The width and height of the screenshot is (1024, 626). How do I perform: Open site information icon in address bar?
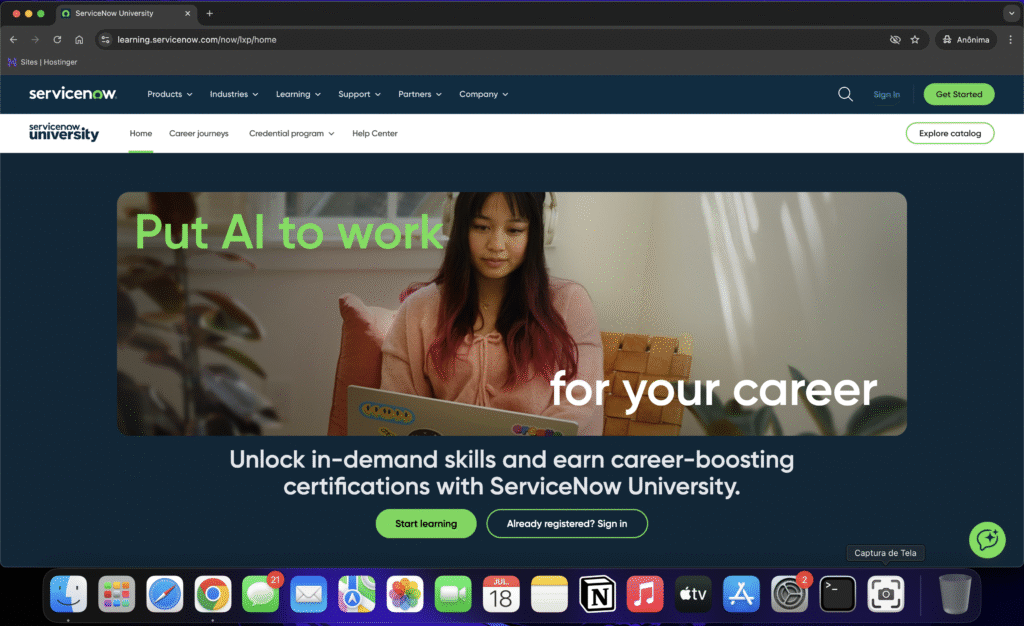(x=105, y=40)
